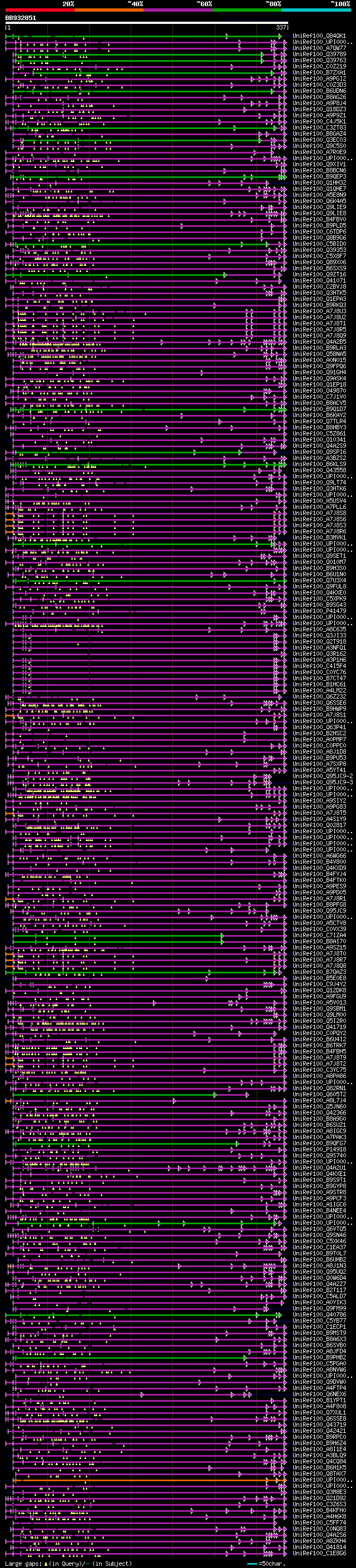This screenshot has width=356, height=1568.
Task: Select the UniRef100_Q1QHE7 label
Action: tap(319, 189)
